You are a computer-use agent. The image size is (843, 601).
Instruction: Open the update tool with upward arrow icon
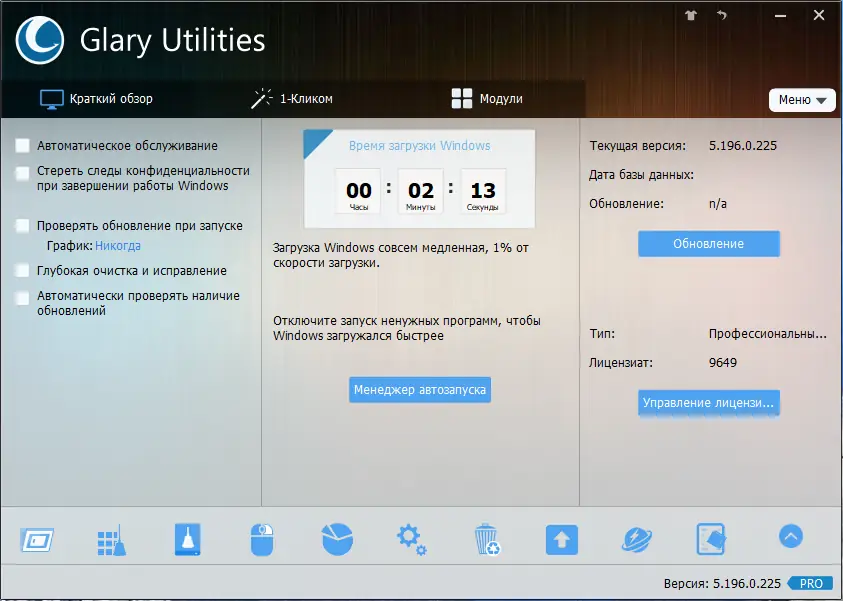[561, 538]
